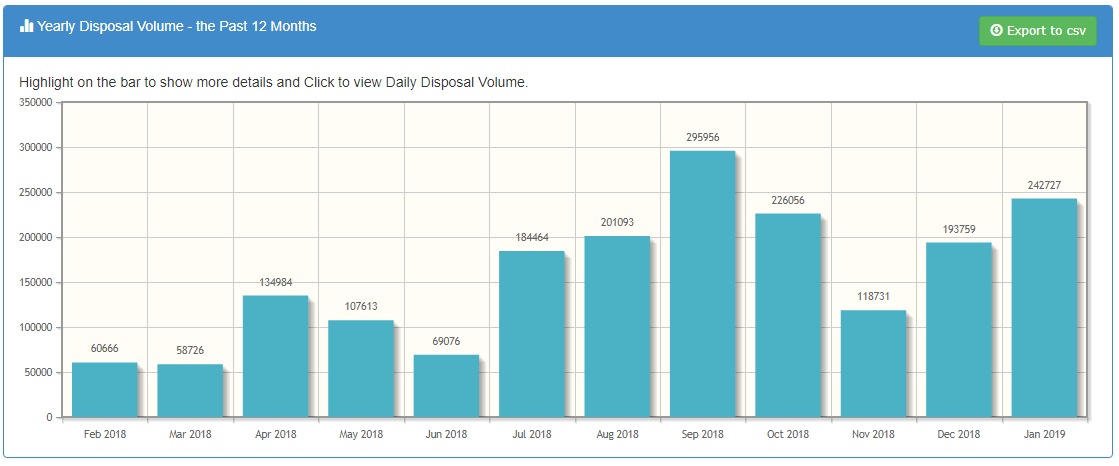
Task: Click the value label 184464
Action: [x=532, y=238]
